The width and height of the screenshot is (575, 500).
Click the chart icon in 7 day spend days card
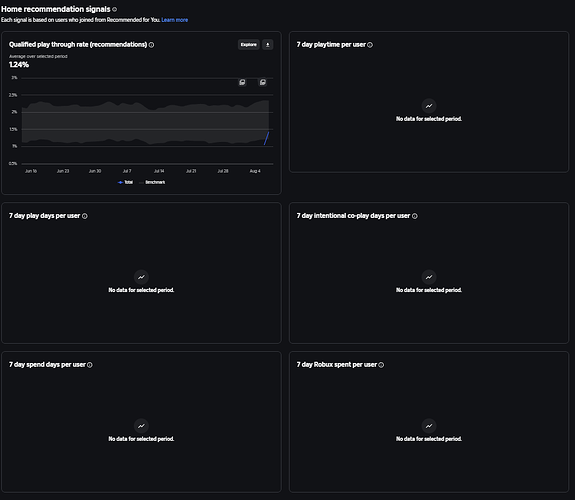[x=141, y=426]
